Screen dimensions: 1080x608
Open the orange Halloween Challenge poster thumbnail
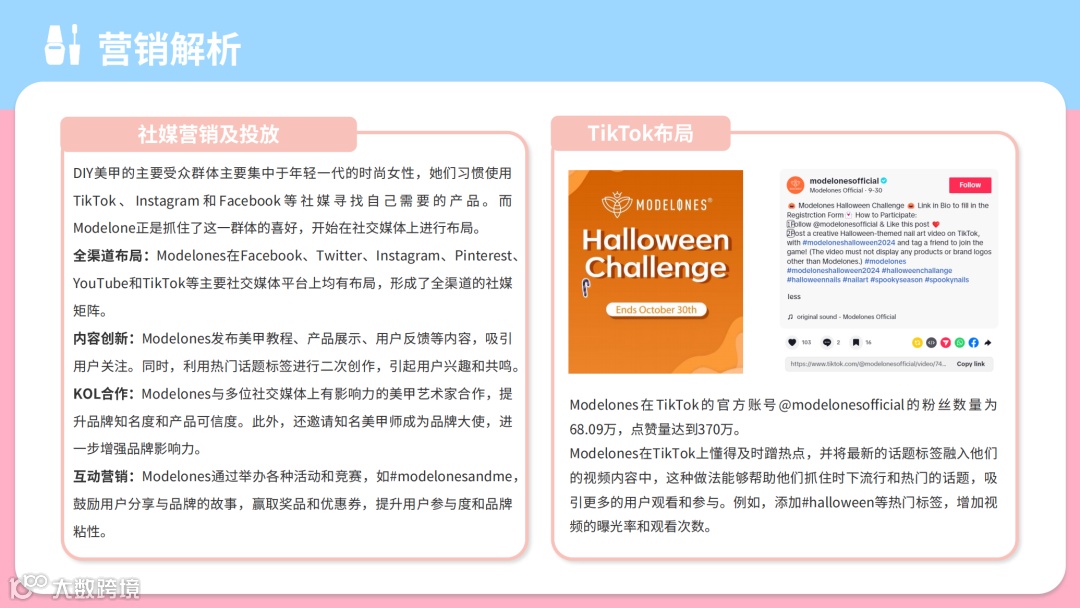(x=655, y=271)
